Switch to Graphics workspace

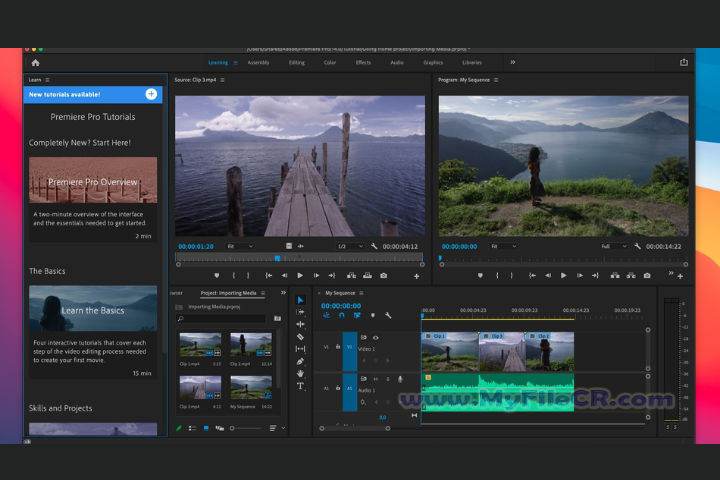433,62
